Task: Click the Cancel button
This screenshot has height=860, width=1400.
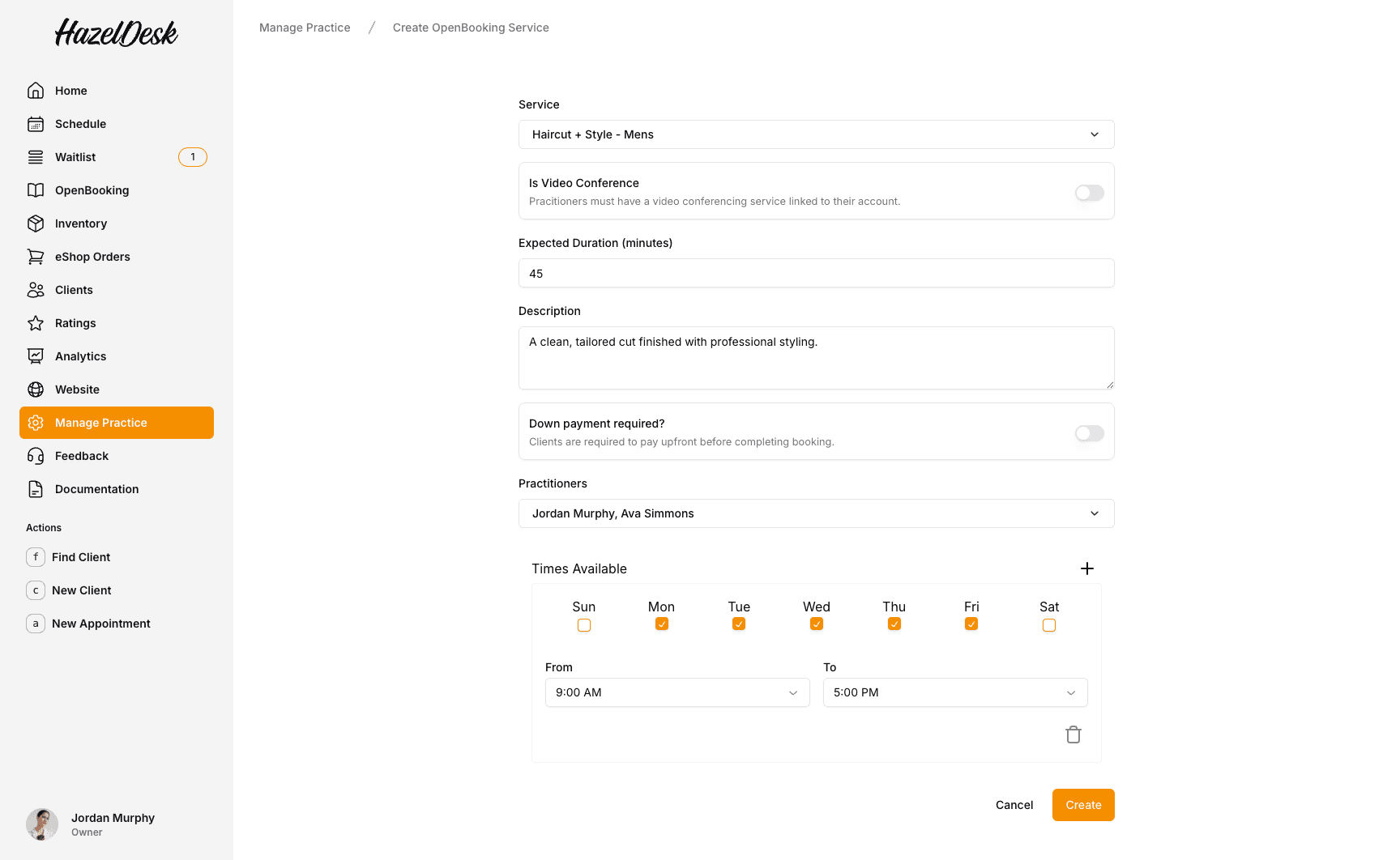Action: coord(1014,805)
